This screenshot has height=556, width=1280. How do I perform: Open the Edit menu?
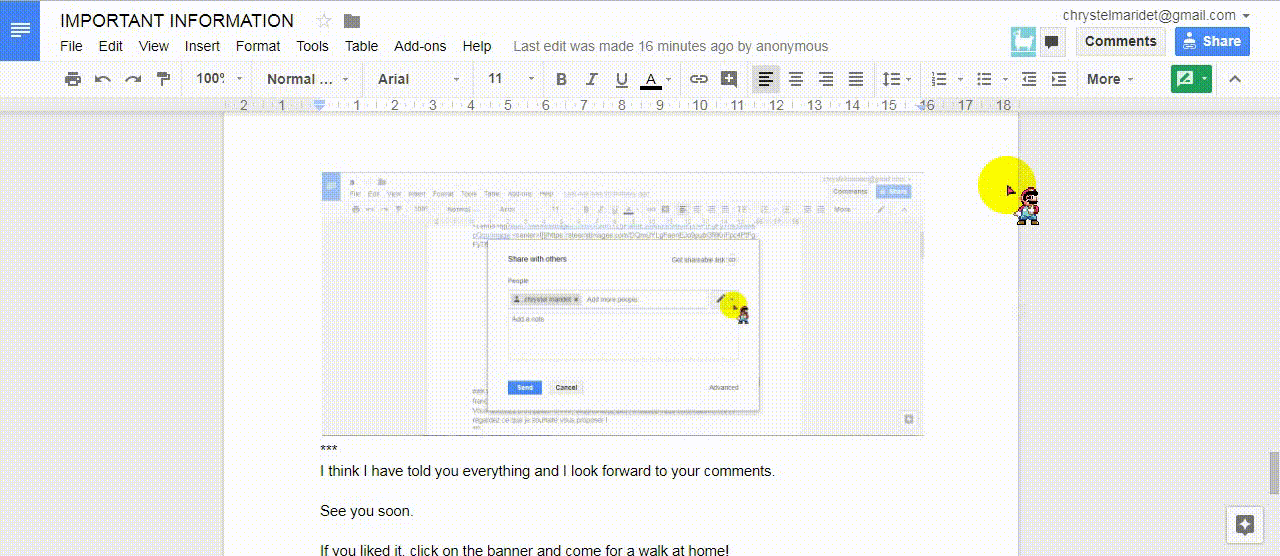pyautogui.click(x=110, y=46)
